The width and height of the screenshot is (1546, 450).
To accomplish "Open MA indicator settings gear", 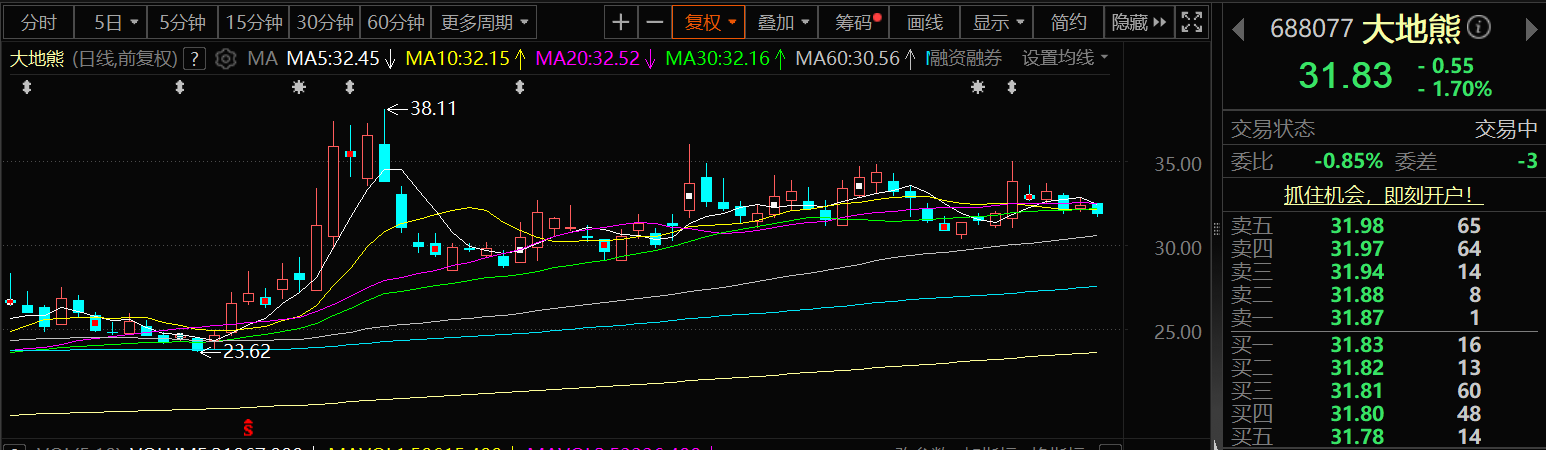I will (x=226, y=59).
